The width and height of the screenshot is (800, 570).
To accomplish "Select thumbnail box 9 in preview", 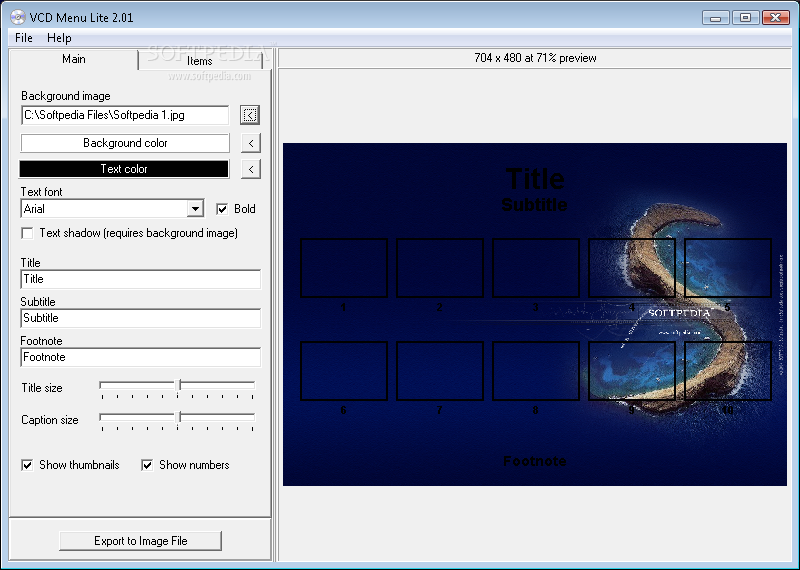I will pos(632,371).
